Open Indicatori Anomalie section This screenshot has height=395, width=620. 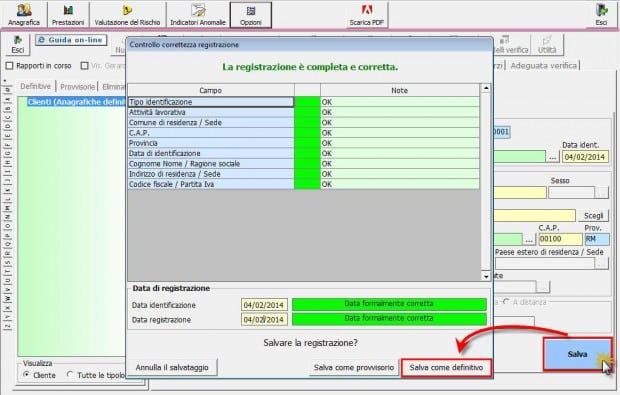(x=198, y=14)
